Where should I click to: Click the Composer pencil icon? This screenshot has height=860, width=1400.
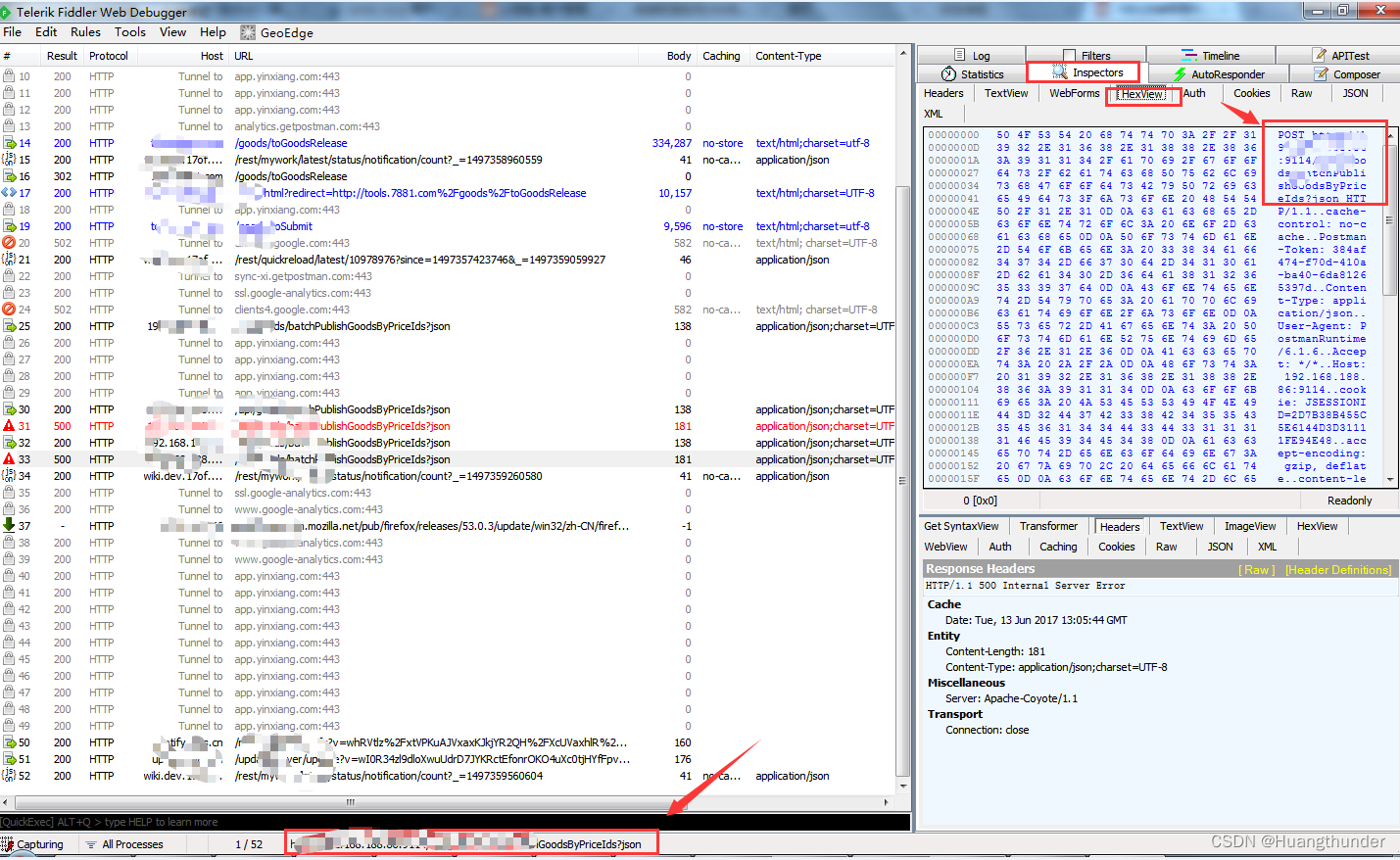click(x=1323, y=74)
